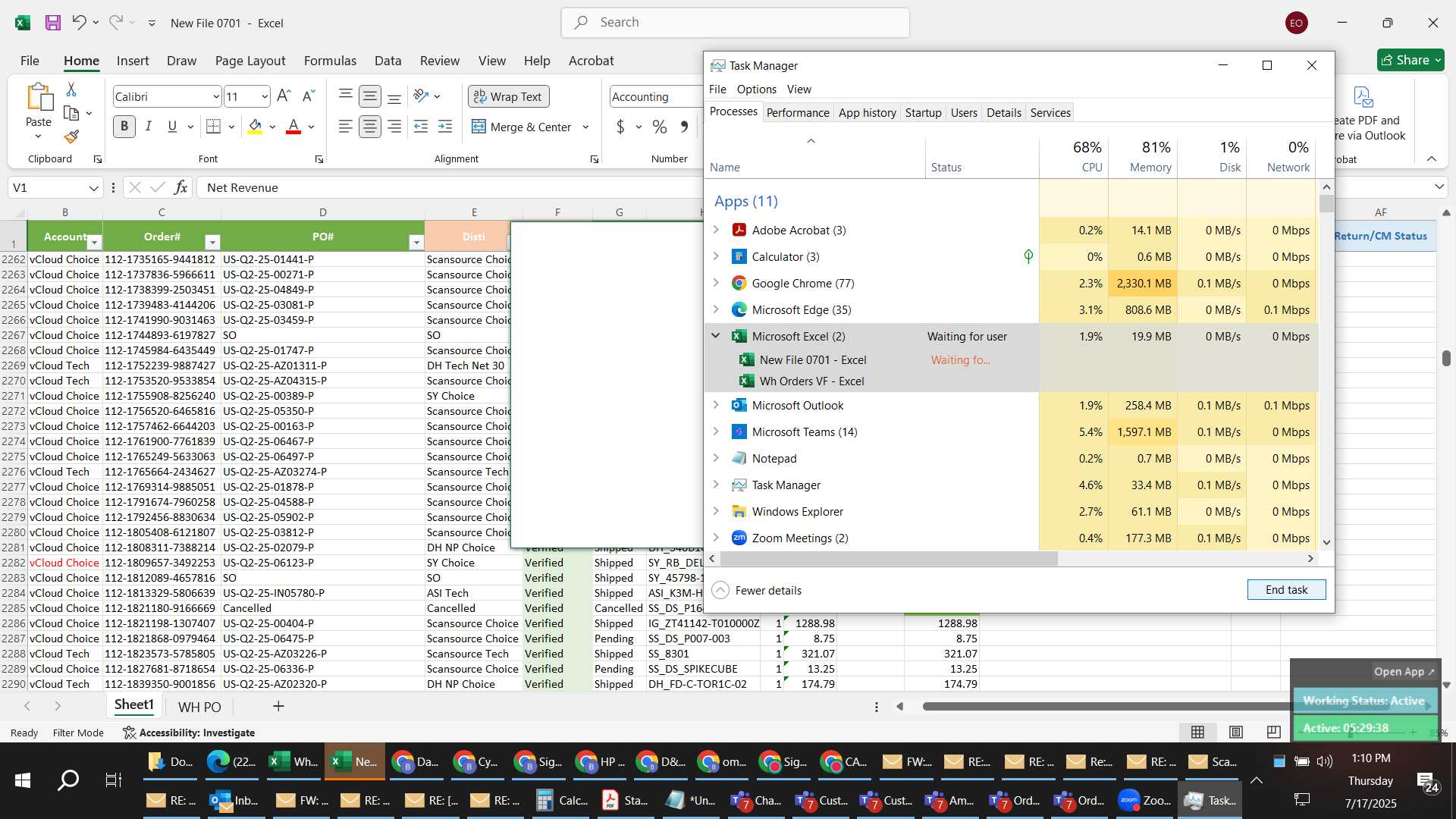
Task: Switch to the WH PO sheet tab
Action: tap(199, 707)
